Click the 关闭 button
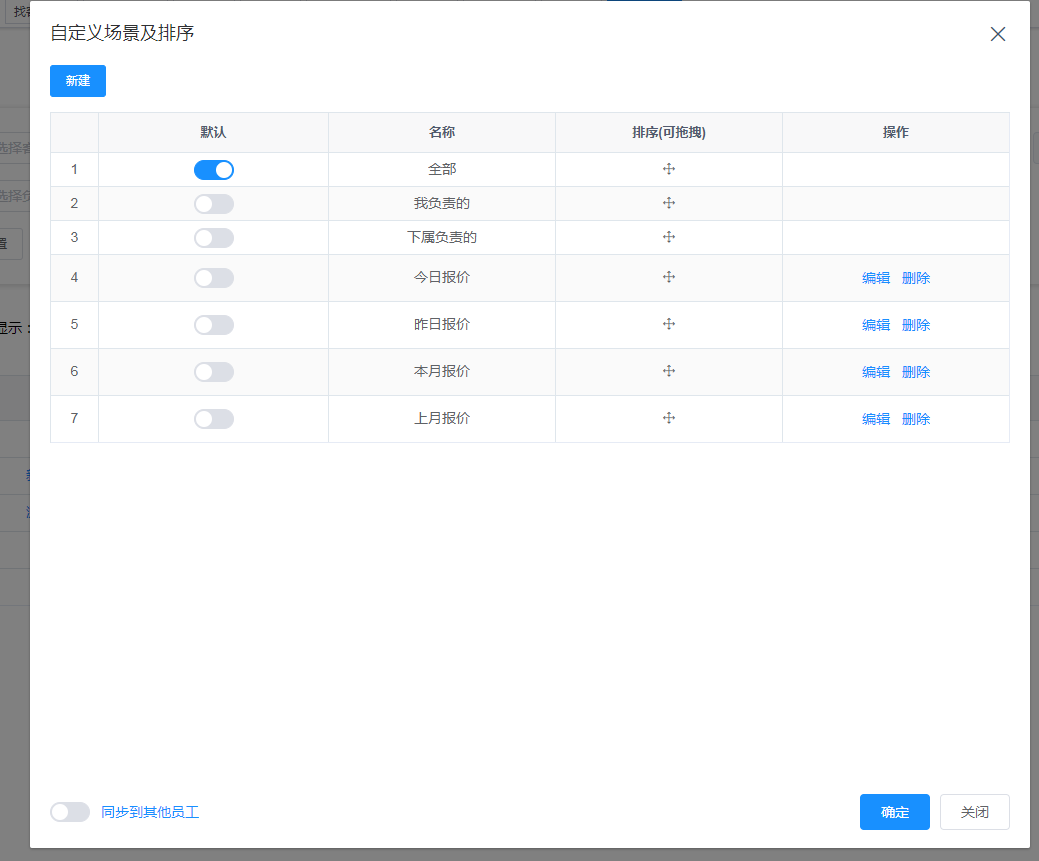Screen dimensions: 1039x861 [x=974, y=812]
